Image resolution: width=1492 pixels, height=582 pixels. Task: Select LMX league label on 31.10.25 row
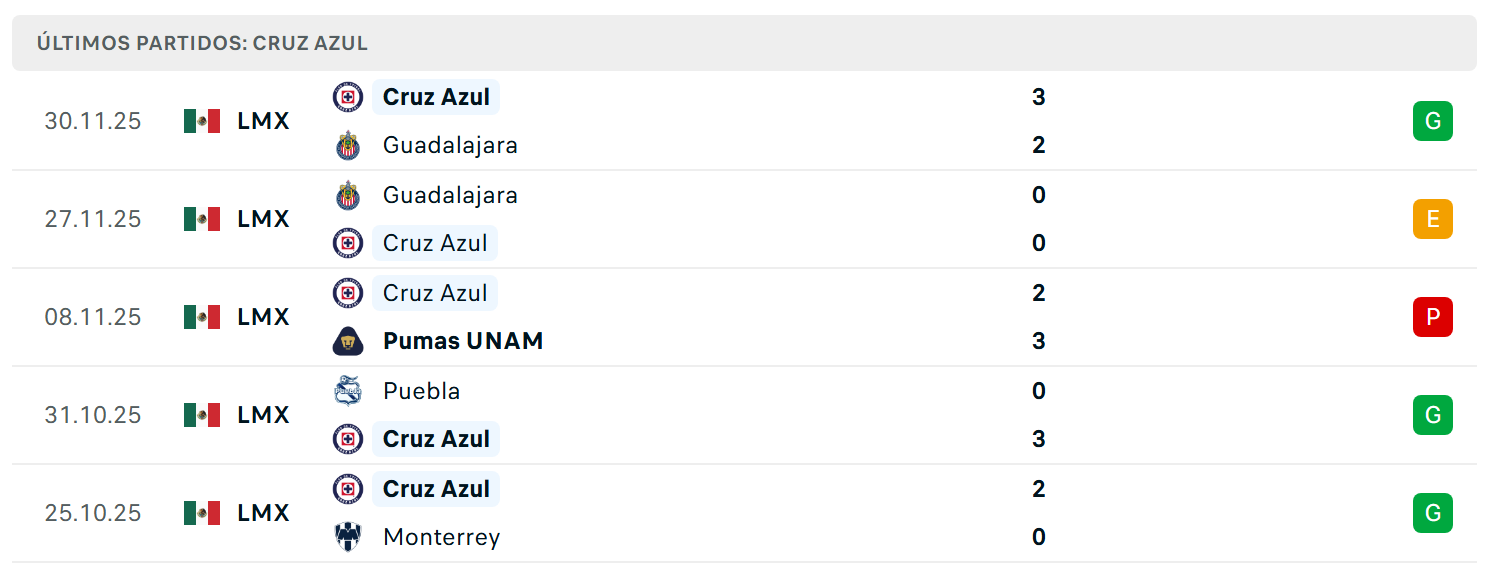coord(264,415)
